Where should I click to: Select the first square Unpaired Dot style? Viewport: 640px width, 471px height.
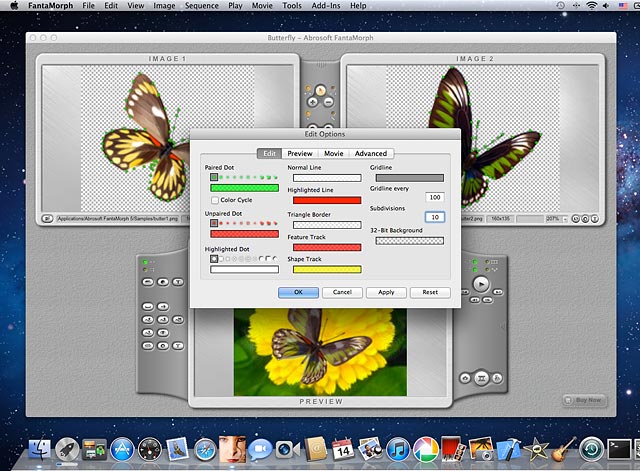pos(214,223)
